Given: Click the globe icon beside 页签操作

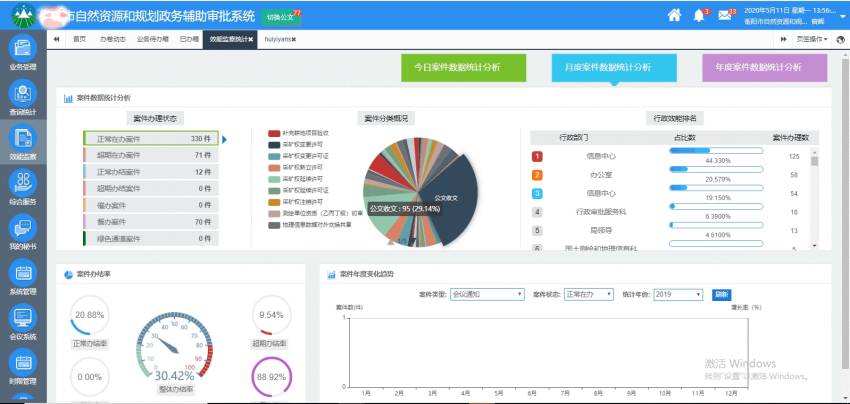Looking at the screenshot, I should pyautogui.click(x=841, y=39).
